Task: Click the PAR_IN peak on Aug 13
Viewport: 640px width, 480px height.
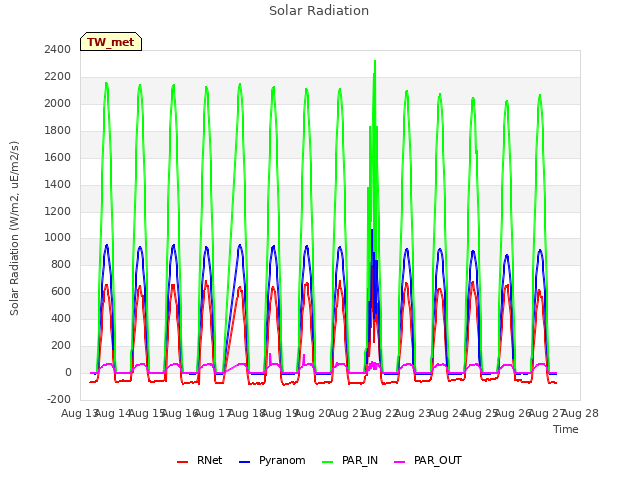Action: pyautogui.click(x=106, y=83)
